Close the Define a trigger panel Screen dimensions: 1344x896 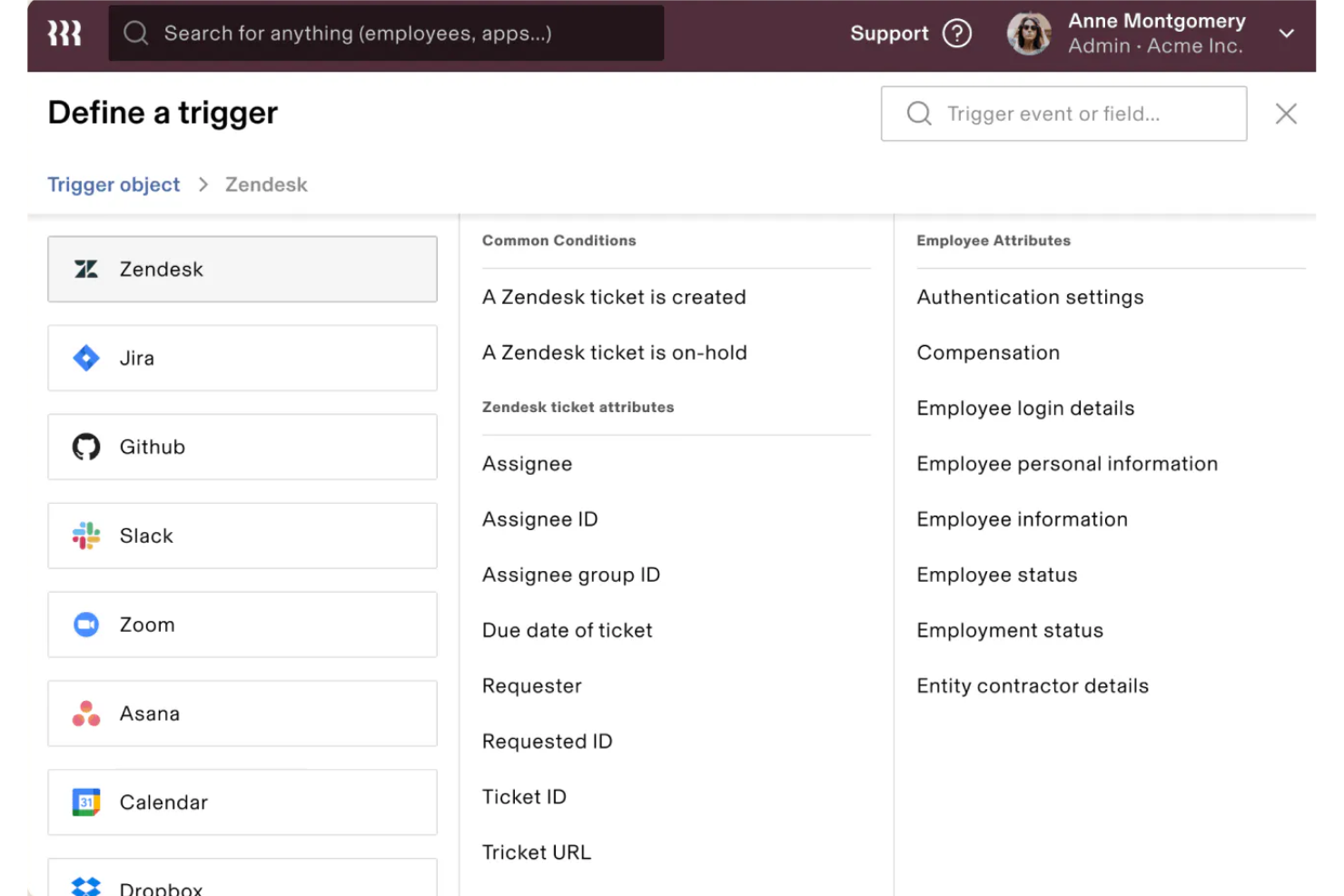[x=1286, y=113]
